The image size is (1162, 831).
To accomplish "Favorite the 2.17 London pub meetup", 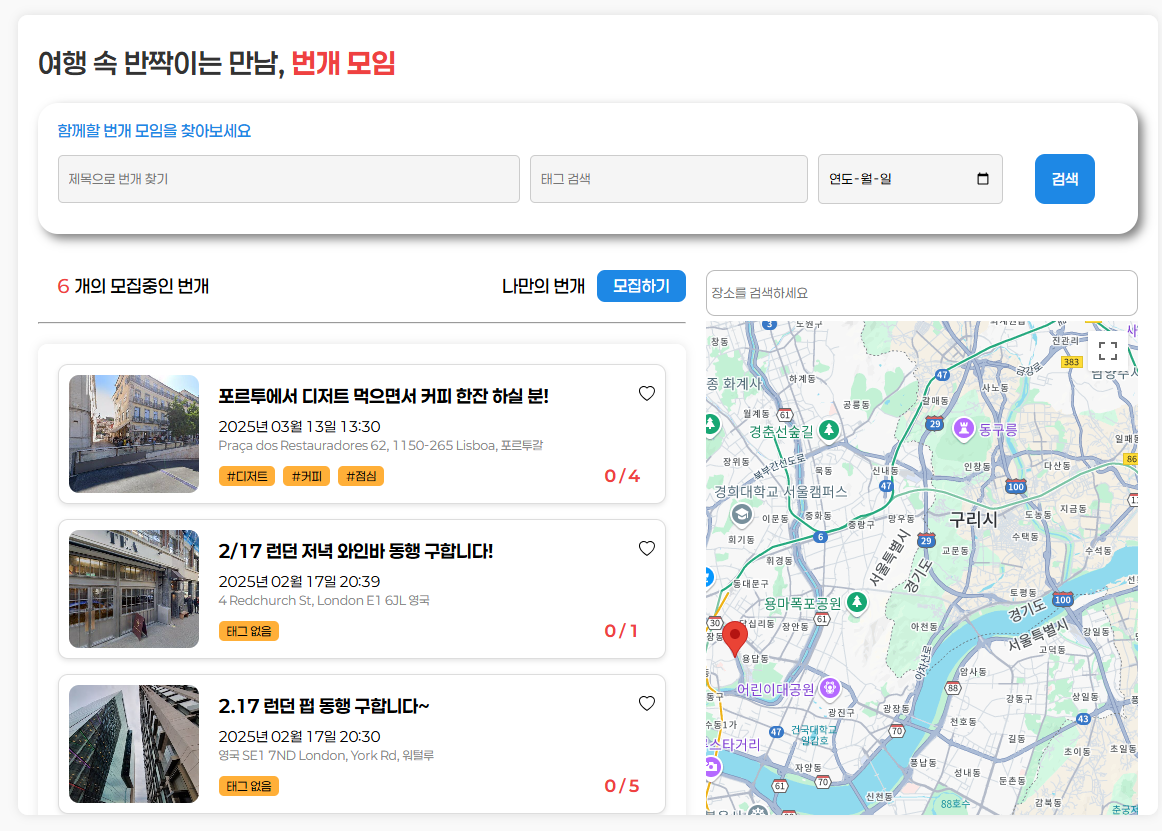I will (646, 703).
